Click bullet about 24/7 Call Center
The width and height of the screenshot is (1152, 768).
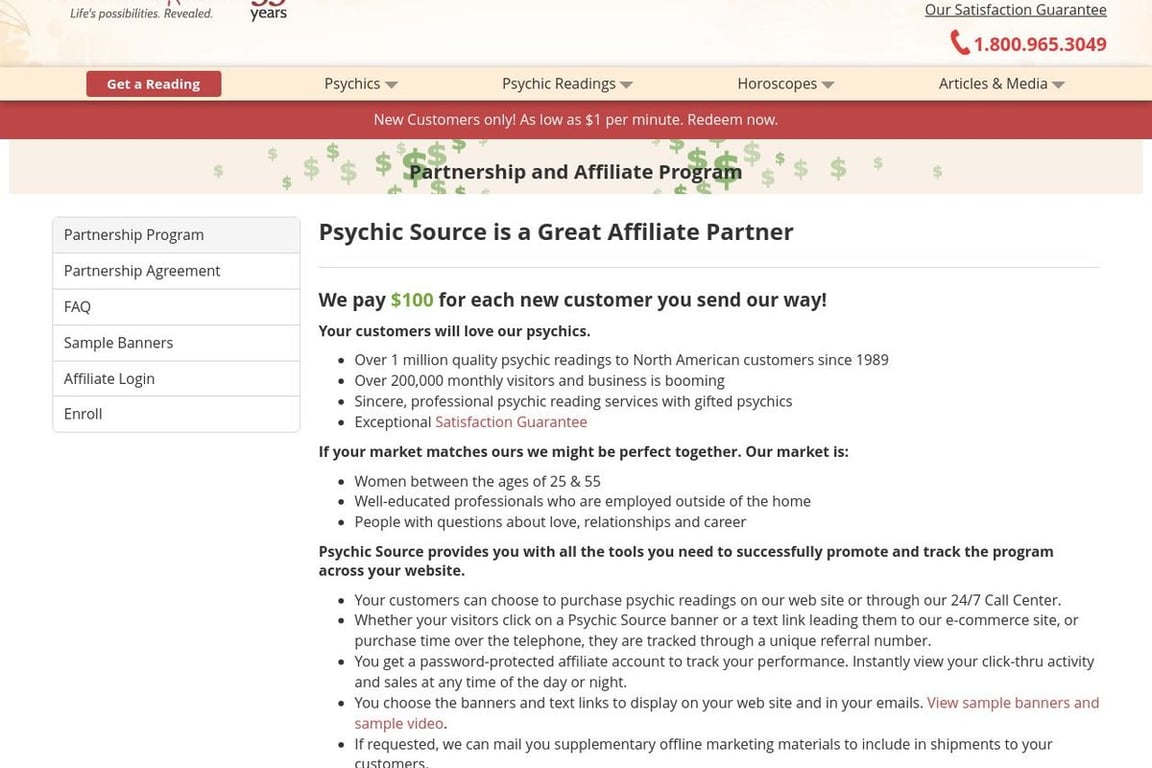pos(708,600)
